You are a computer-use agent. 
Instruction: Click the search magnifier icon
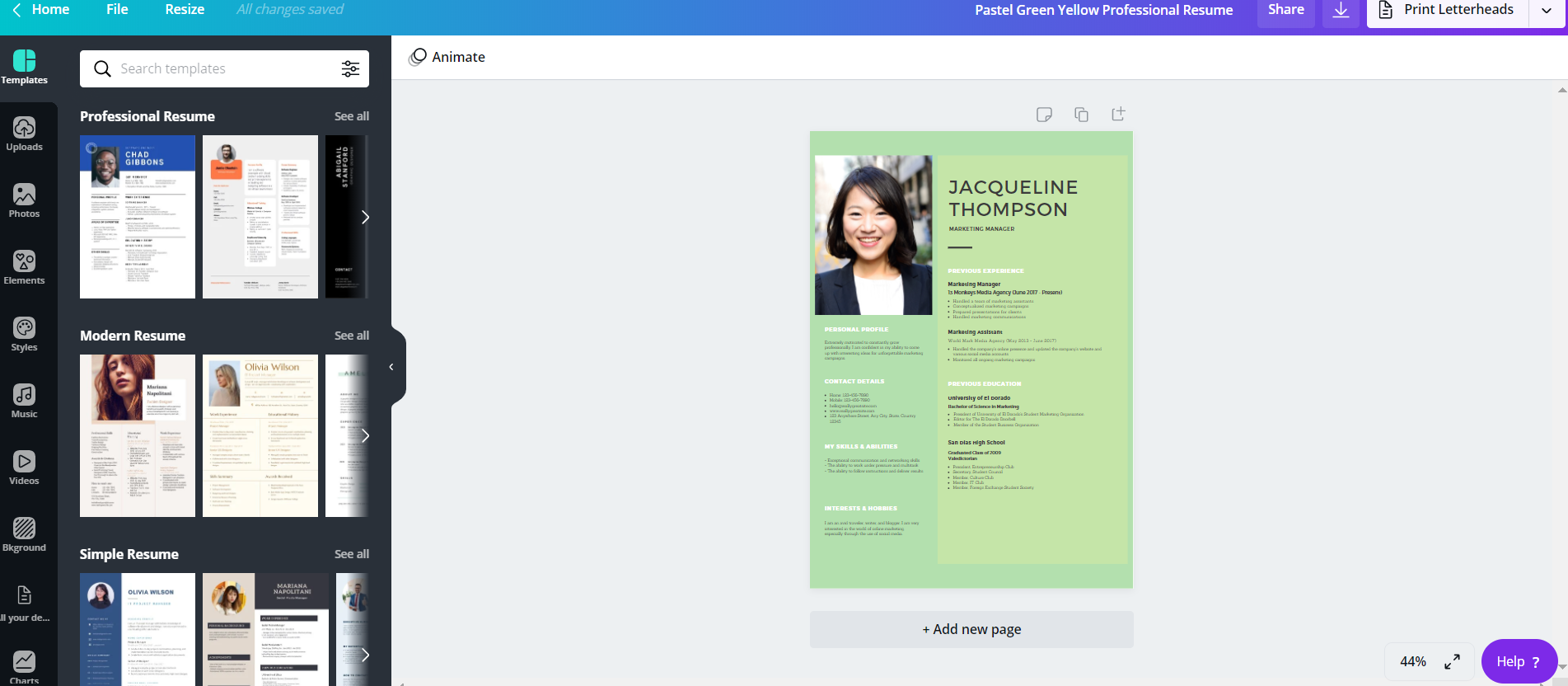coord(102,68)
